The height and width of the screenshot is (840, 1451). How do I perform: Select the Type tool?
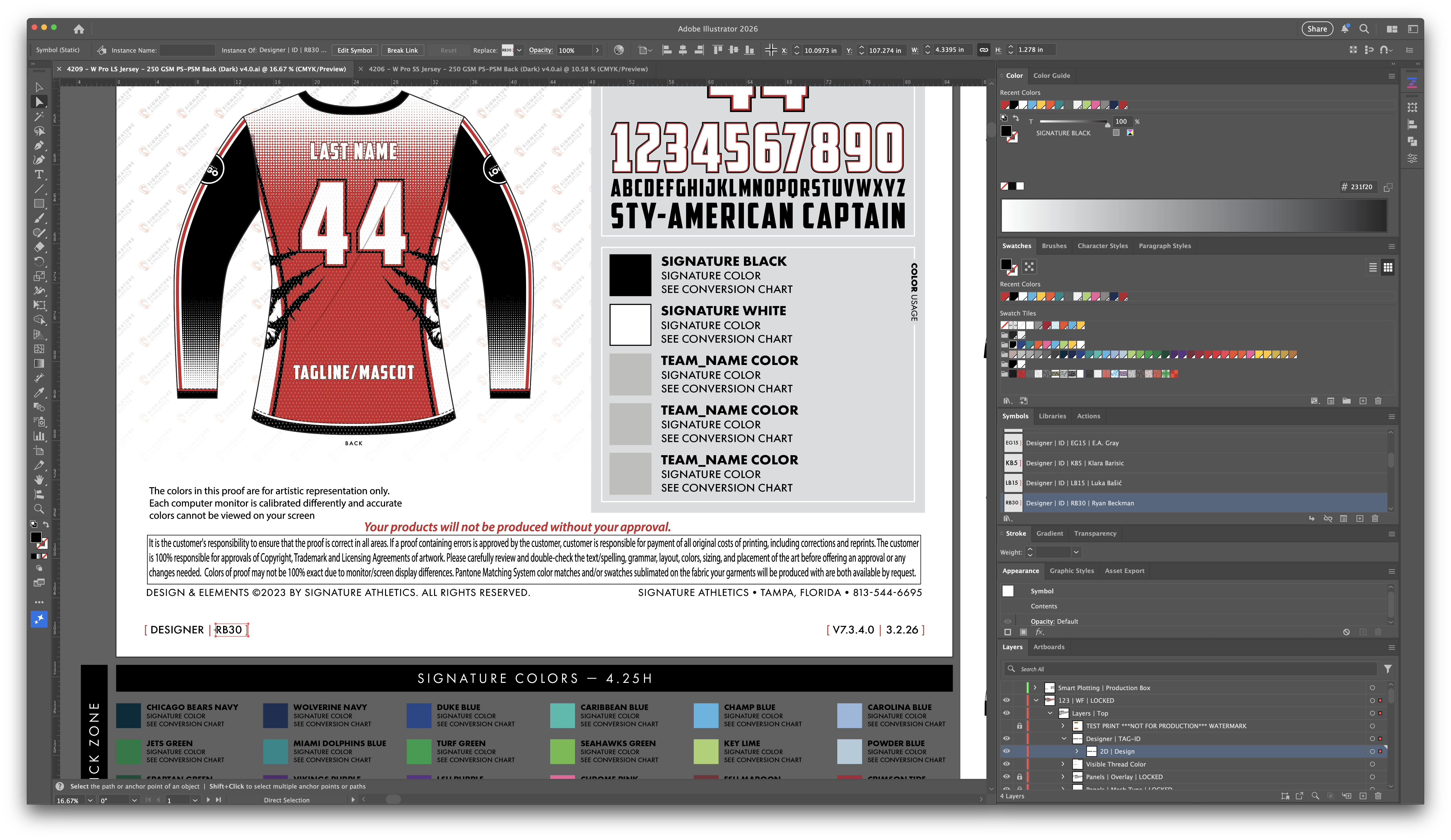tap(39, 174)
